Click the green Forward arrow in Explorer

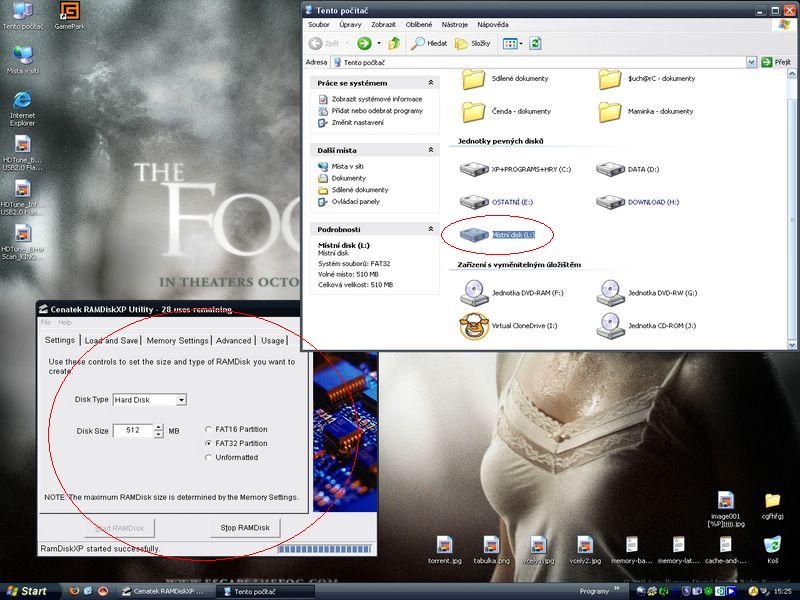[x=364, y=43]
